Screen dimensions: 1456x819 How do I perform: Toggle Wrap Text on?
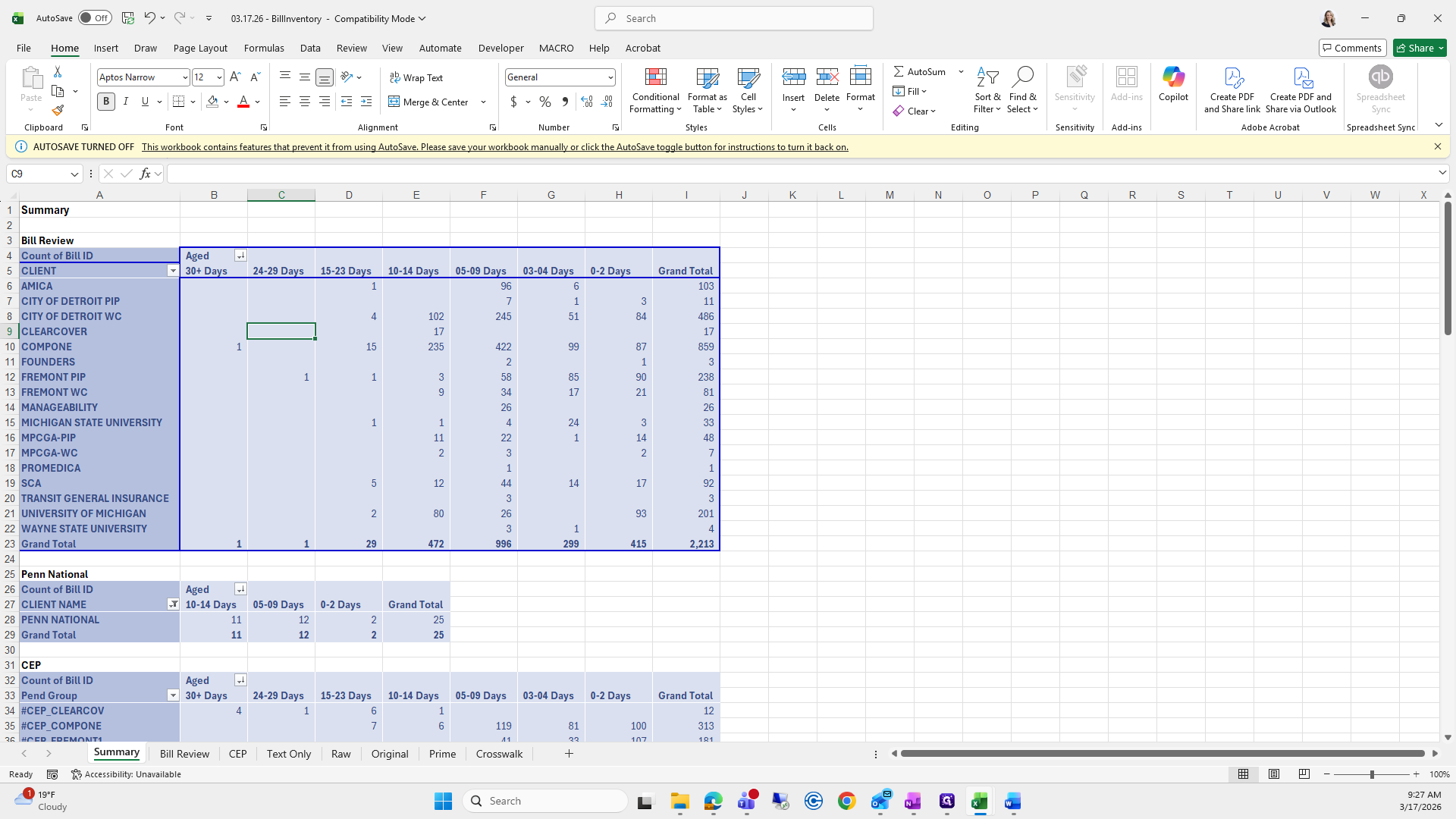pos(416,77)
